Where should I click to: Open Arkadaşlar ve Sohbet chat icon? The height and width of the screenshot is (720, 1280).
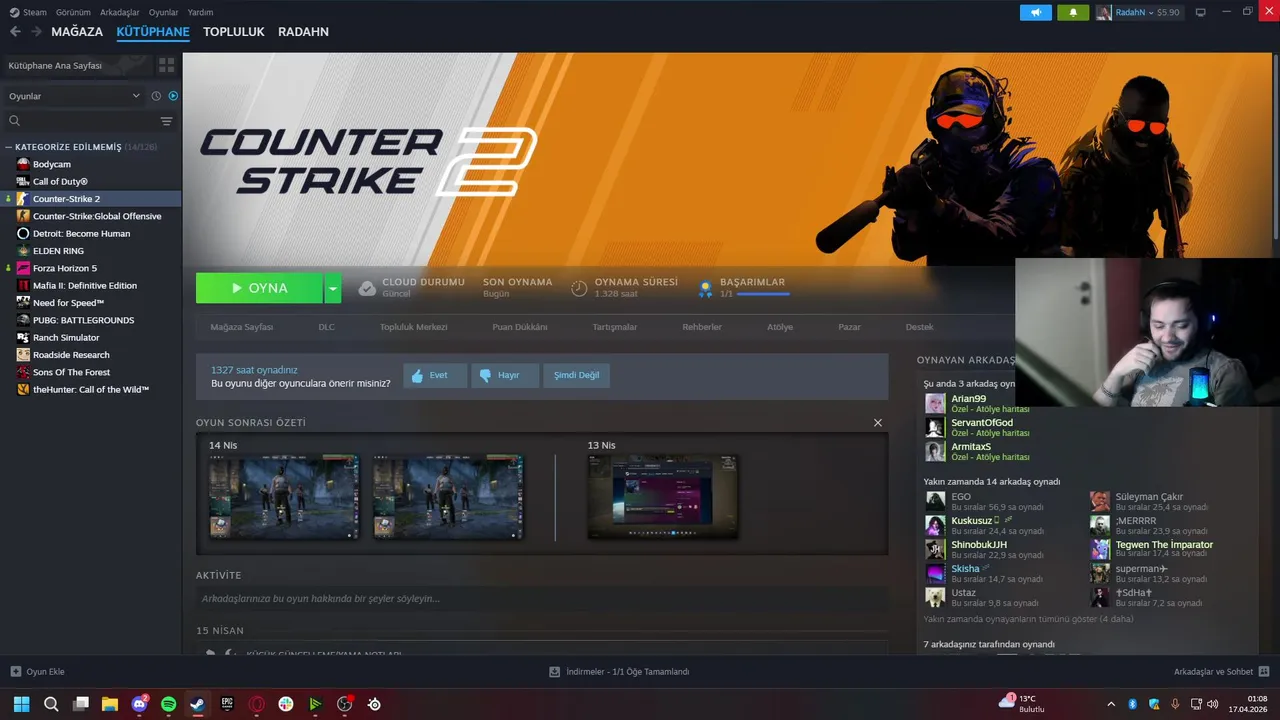(1264, 672)
